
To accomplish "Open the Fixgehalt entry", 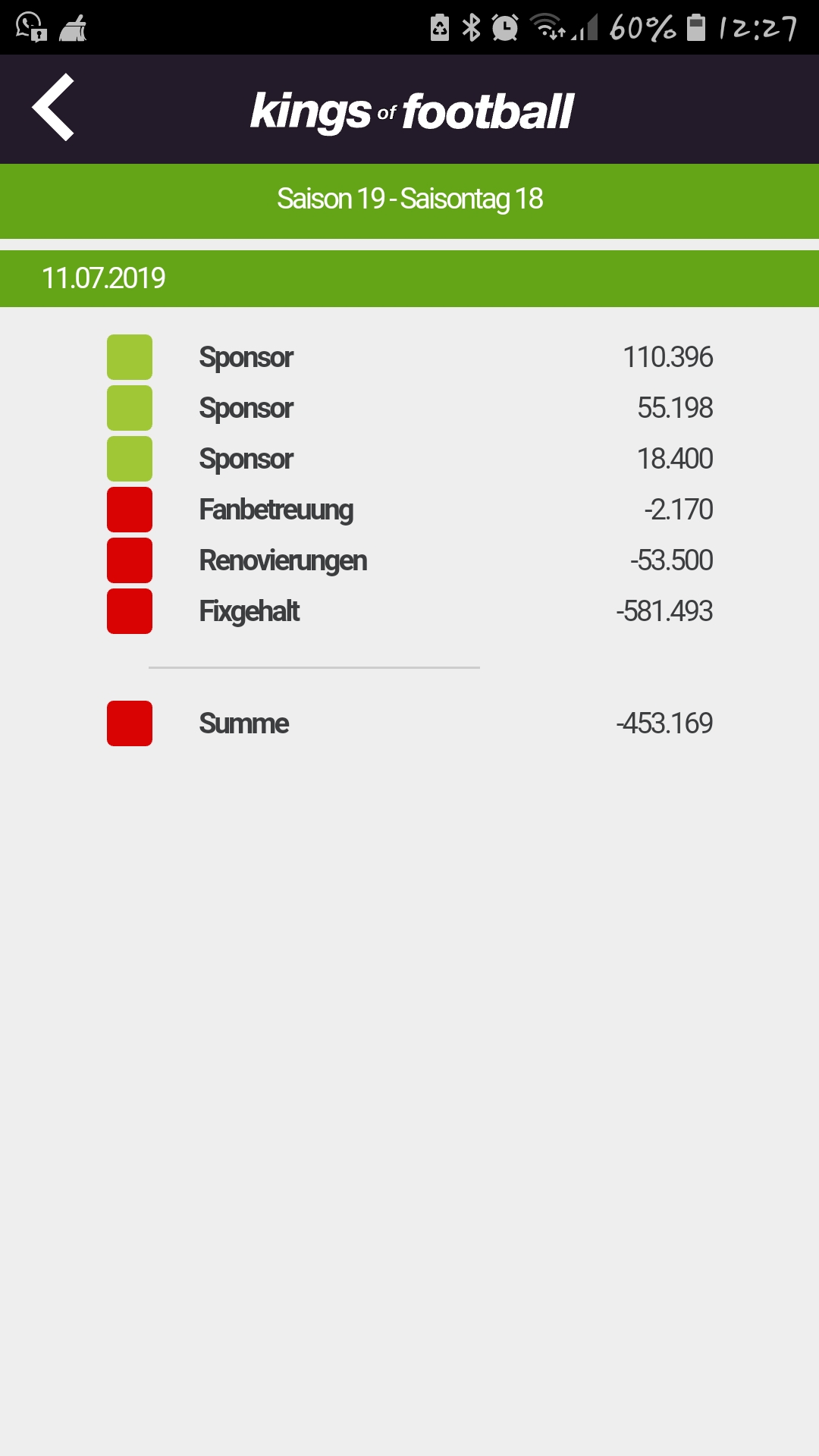I will tap(409, 611).
